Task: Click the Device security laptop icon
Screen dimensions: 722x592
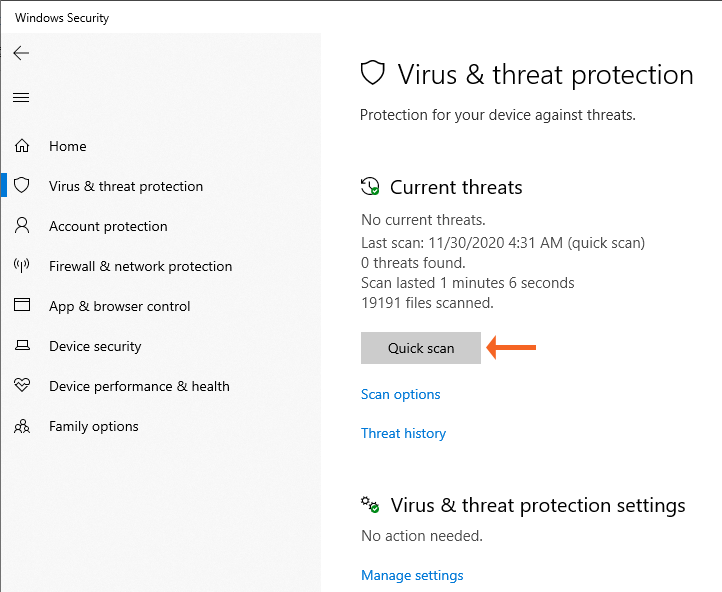Action: (x=21, y=346)
